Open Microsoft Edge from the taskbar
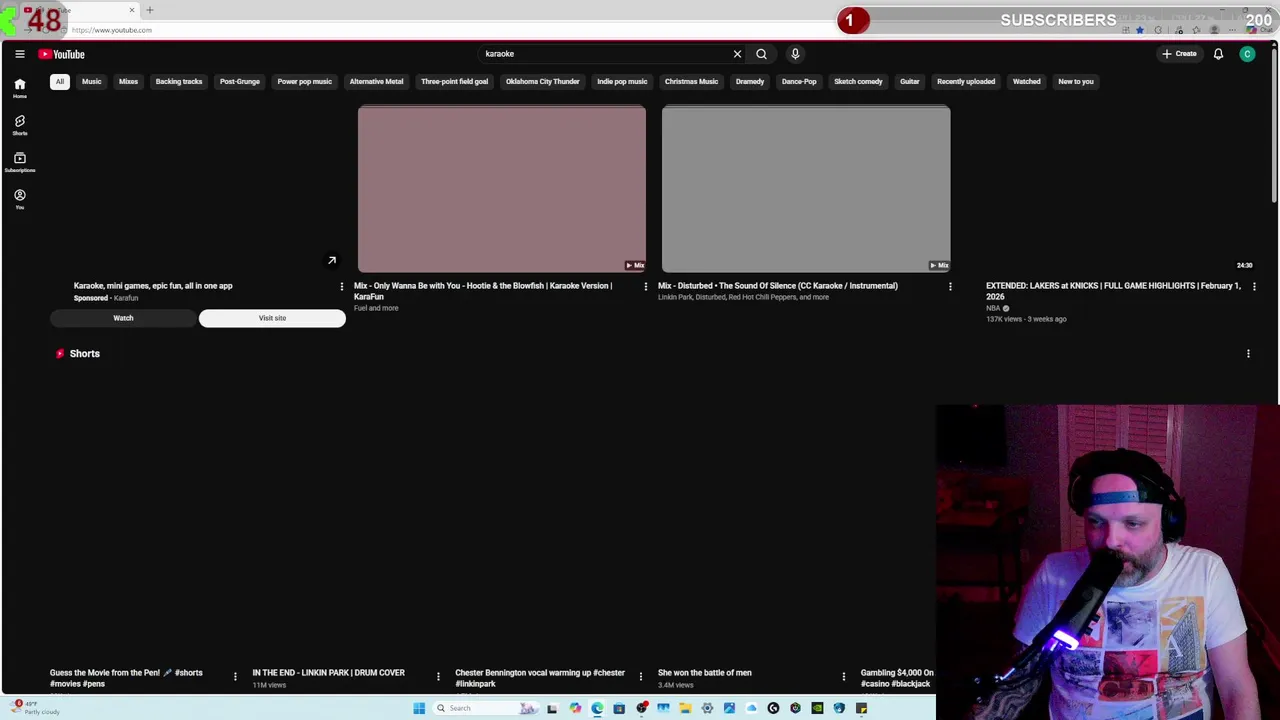 click(597, 708)
